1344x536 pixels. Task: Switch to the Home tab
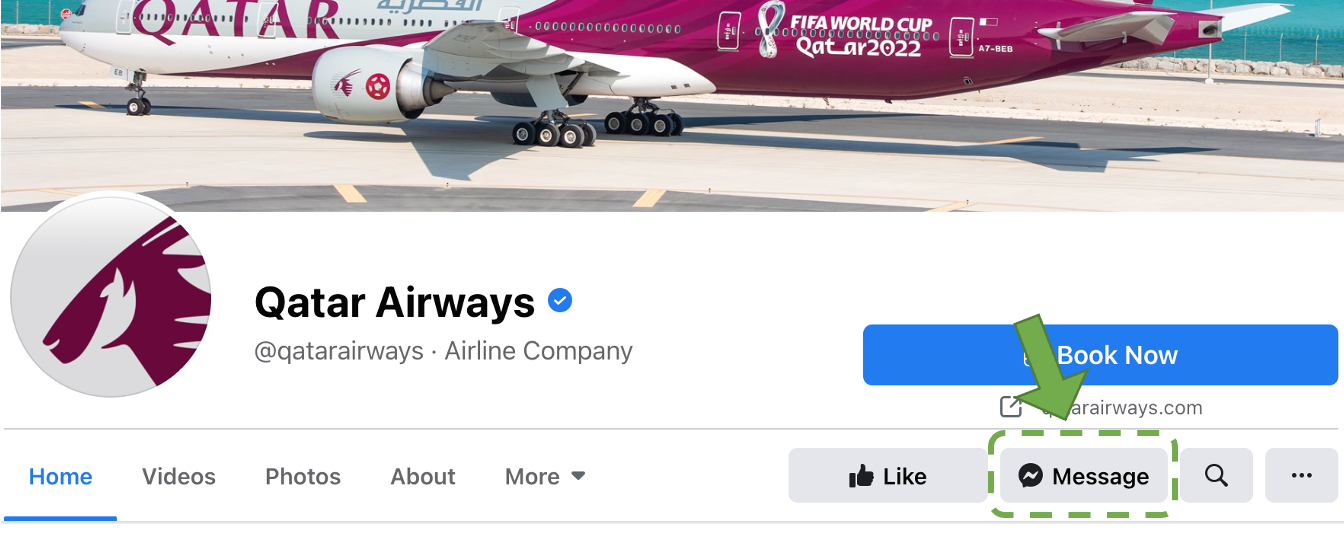coord(60,477)
